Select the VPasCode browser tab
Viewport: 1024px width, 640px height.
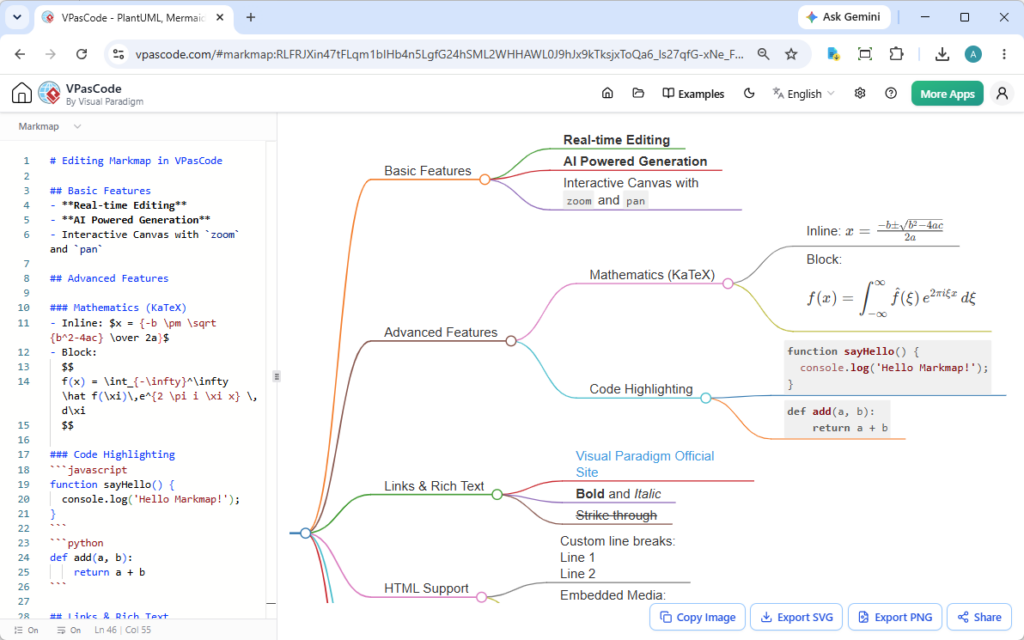point(133,18)
